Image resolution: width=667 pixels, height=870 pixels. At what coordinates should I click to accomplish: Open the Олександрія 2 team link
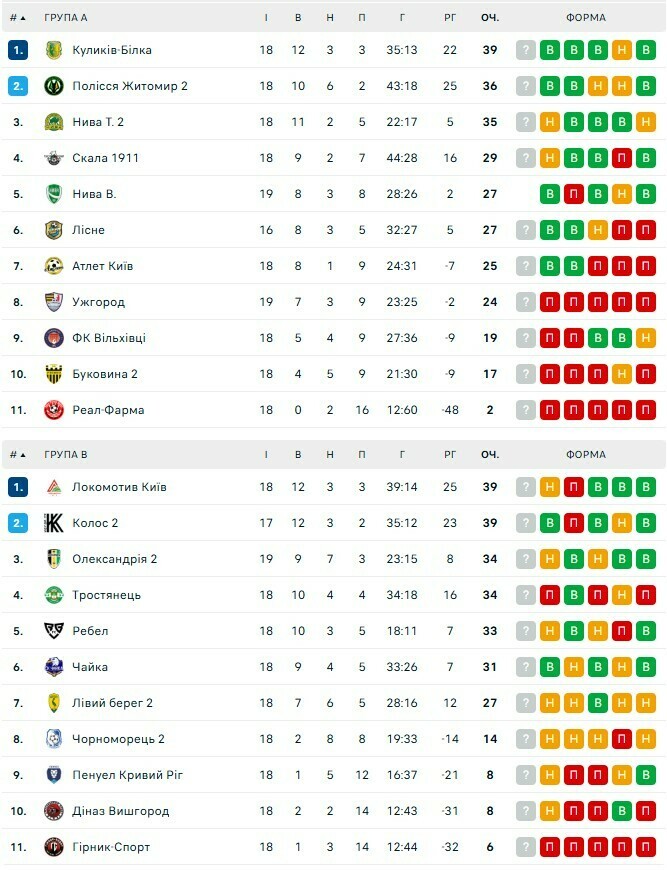point(114,559)
